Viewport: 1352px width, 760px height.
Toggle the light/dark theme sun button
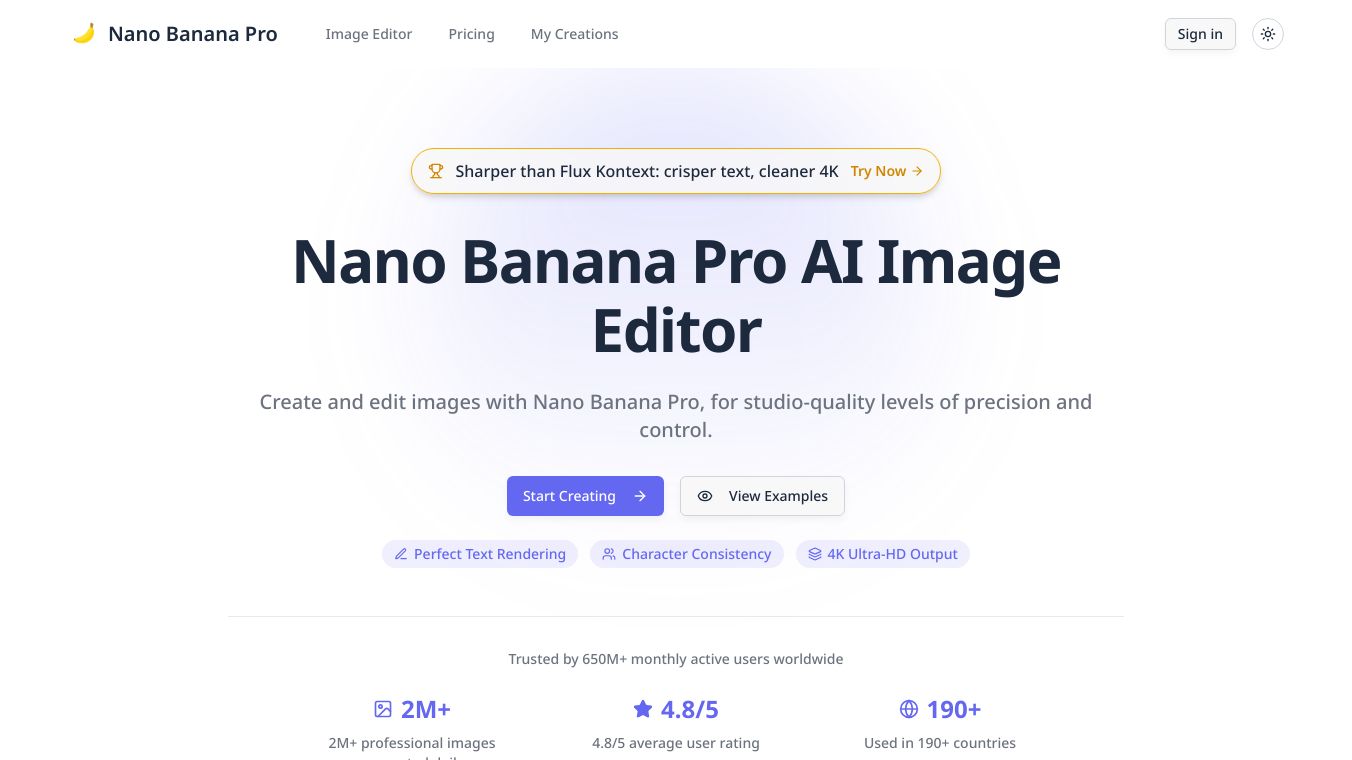pyautogui.click(x=1268, y=34)
